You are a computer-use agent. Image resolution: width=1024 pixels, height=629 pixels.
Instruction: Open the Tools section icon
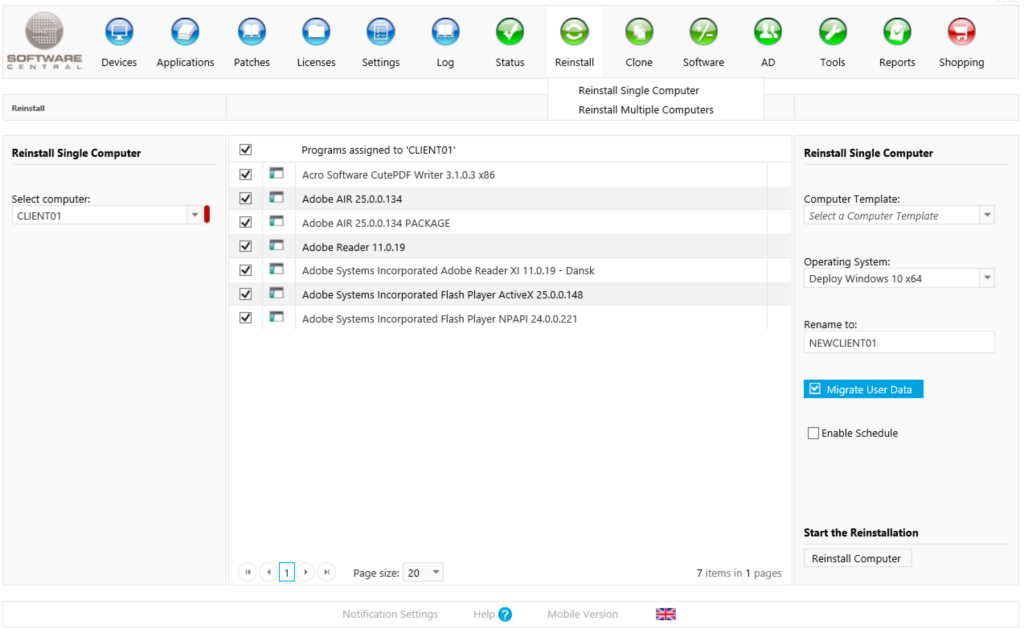(833, 31)
